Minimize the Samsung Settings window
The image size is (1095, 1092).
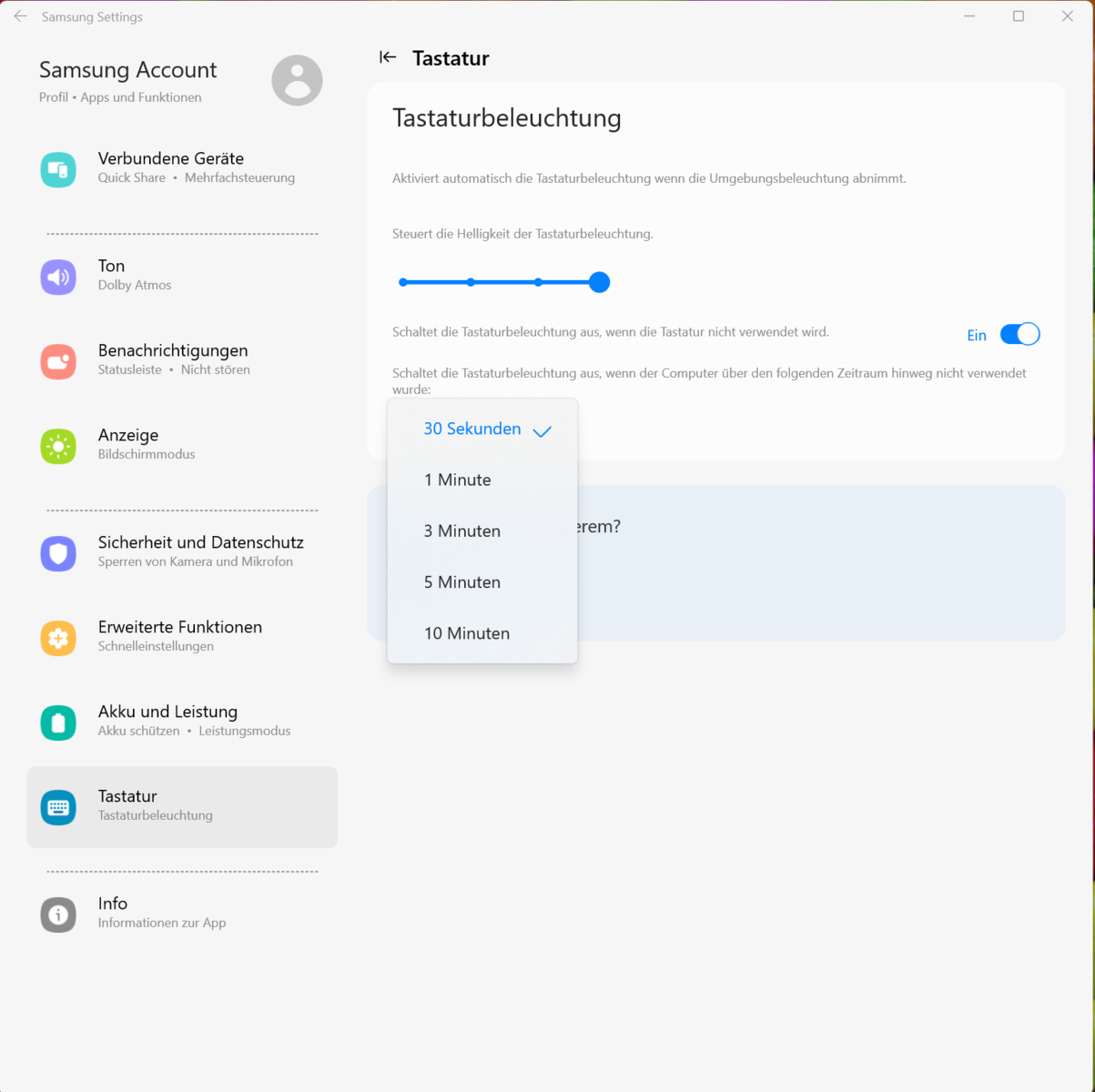(969, 16)
